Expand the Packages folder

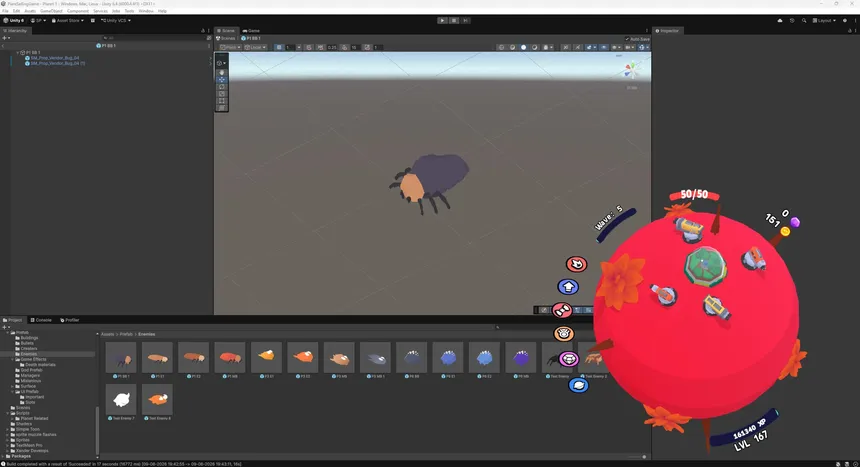(3, 456)
